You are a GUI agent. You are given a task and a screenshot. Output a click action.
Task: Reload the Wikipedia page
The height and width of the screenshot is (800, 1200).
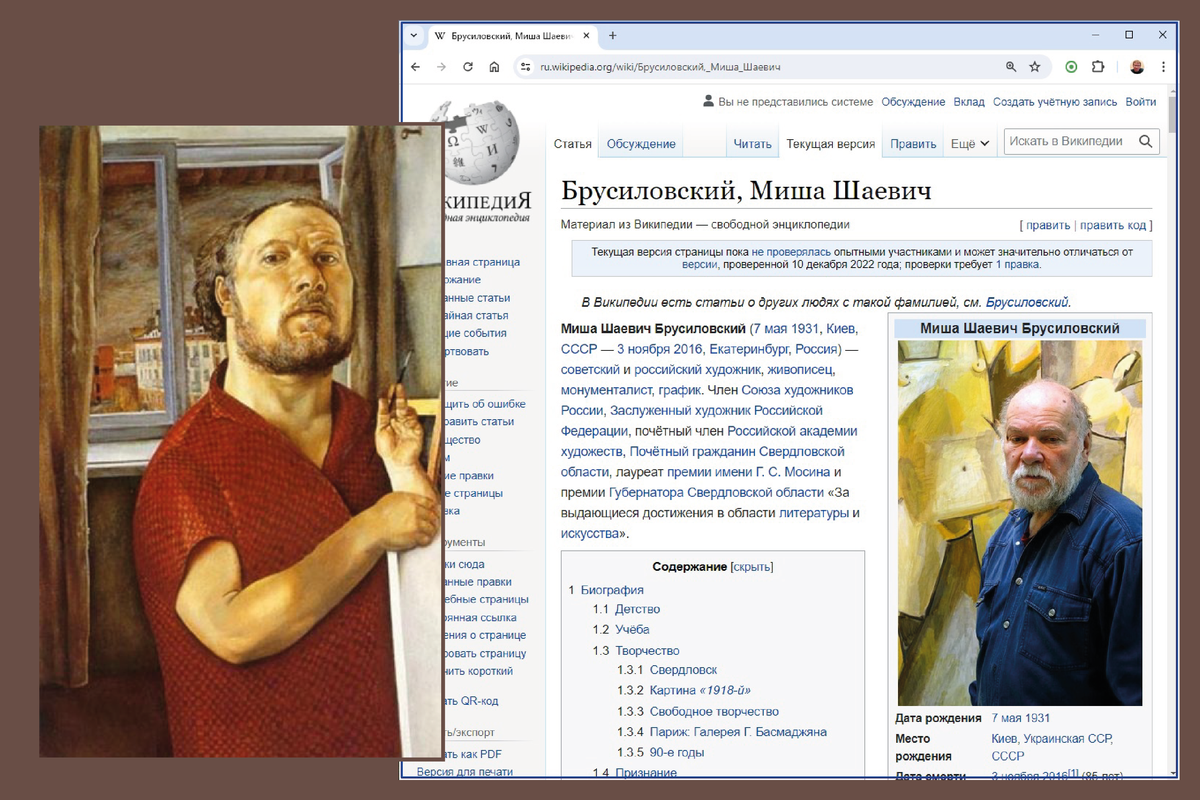click(468, 67)
